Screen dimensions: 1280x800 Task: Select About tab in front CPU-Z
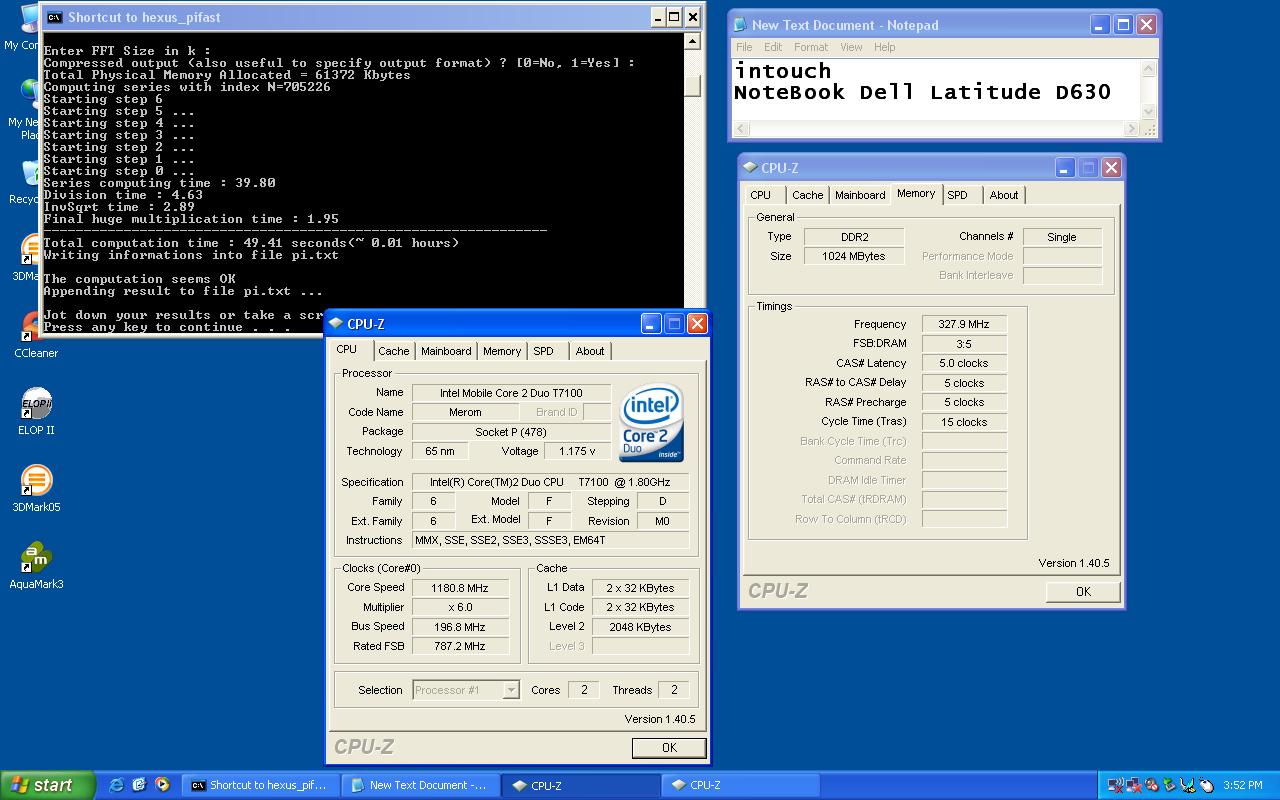(x=590, y=351)
